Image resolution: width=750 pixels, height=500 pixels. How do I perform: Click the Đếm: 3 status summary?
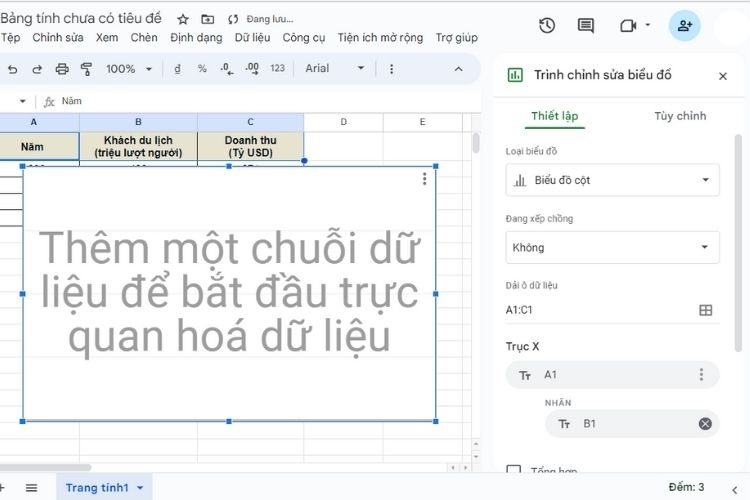(686, 487)
